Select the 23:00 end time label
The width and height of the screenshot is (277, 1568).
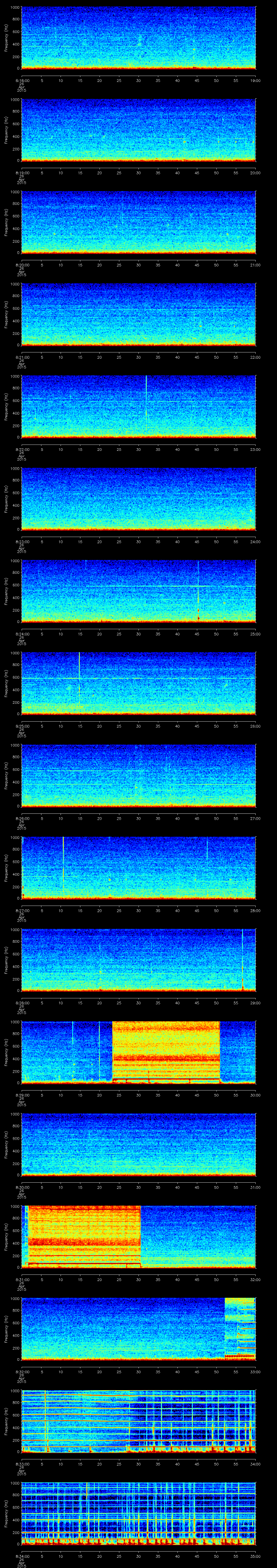click(255, 449)
